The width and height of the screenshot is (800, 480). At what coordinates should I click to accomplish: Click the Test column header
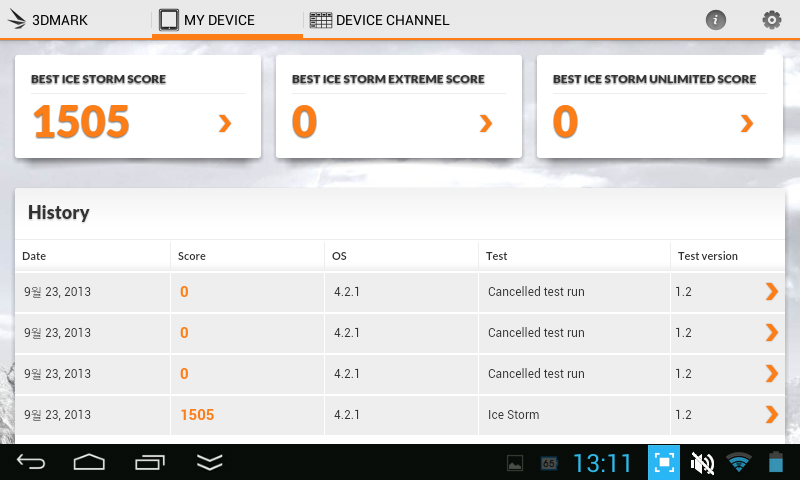pyautogui.click(x=496, y=256)
